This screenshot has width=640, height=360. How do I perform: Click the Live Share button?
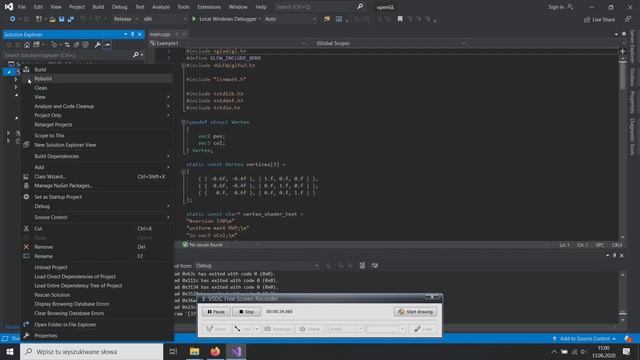[x=599, y=20]
